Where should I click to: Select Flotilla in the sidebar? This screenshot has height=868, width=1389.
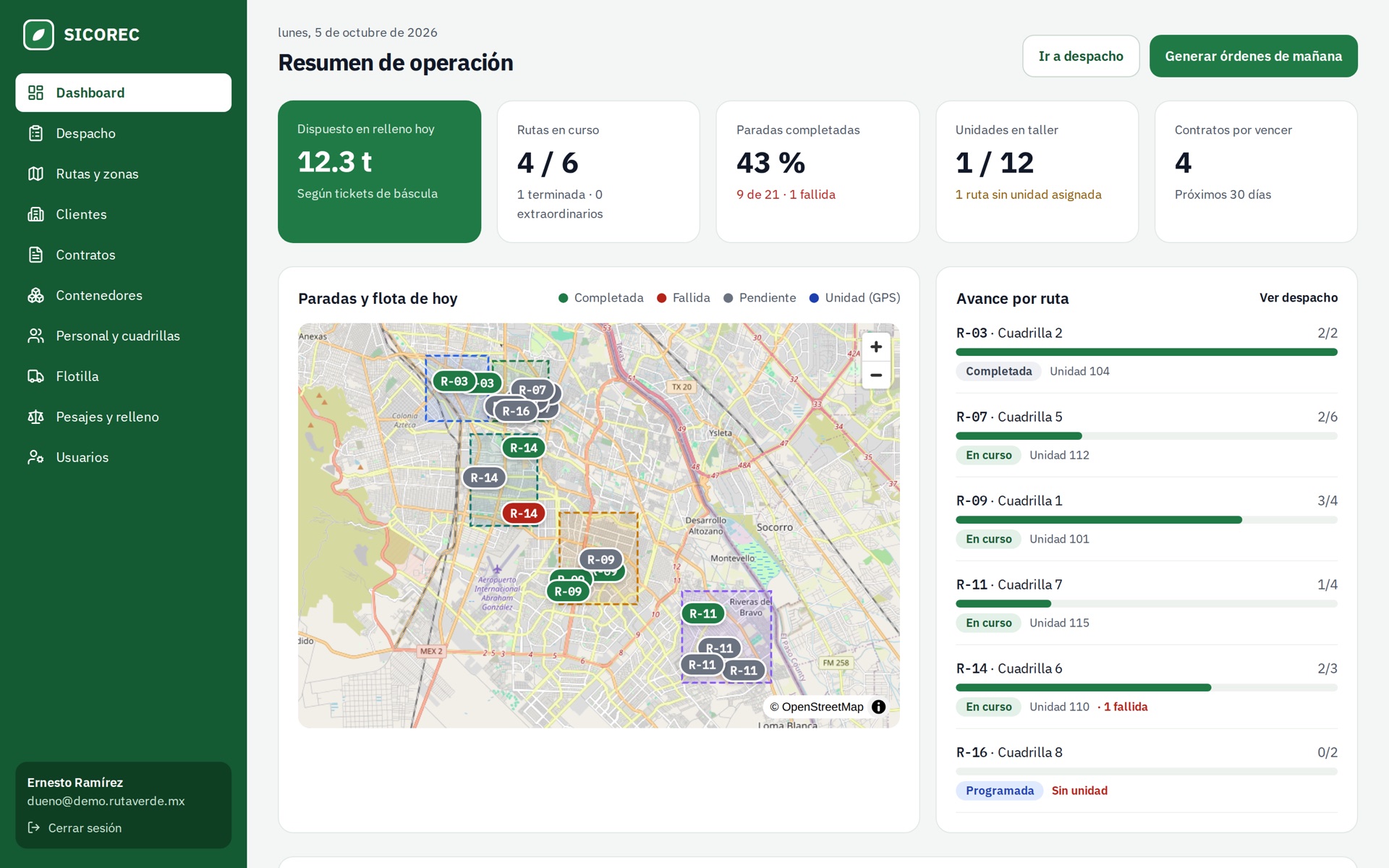tap(124, 376)
